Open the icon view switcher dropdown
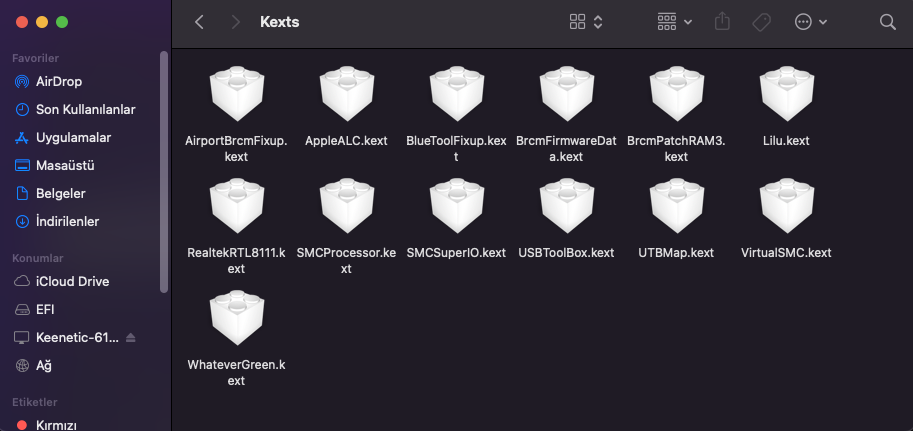913x431 pixels. (x=586, y=22)
